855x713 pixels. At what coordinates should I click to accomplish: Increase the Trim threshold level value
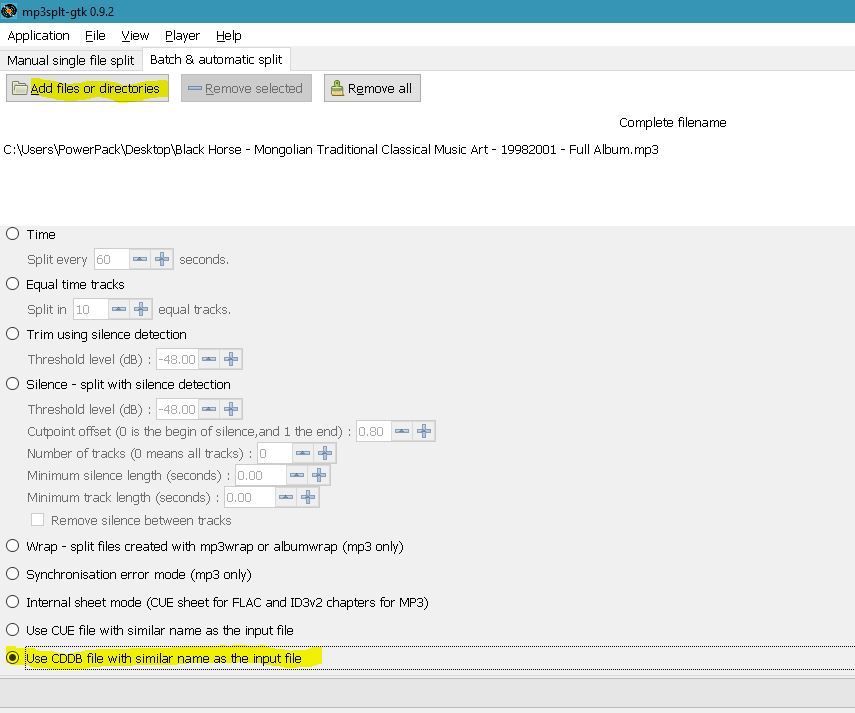coord(231,360)
